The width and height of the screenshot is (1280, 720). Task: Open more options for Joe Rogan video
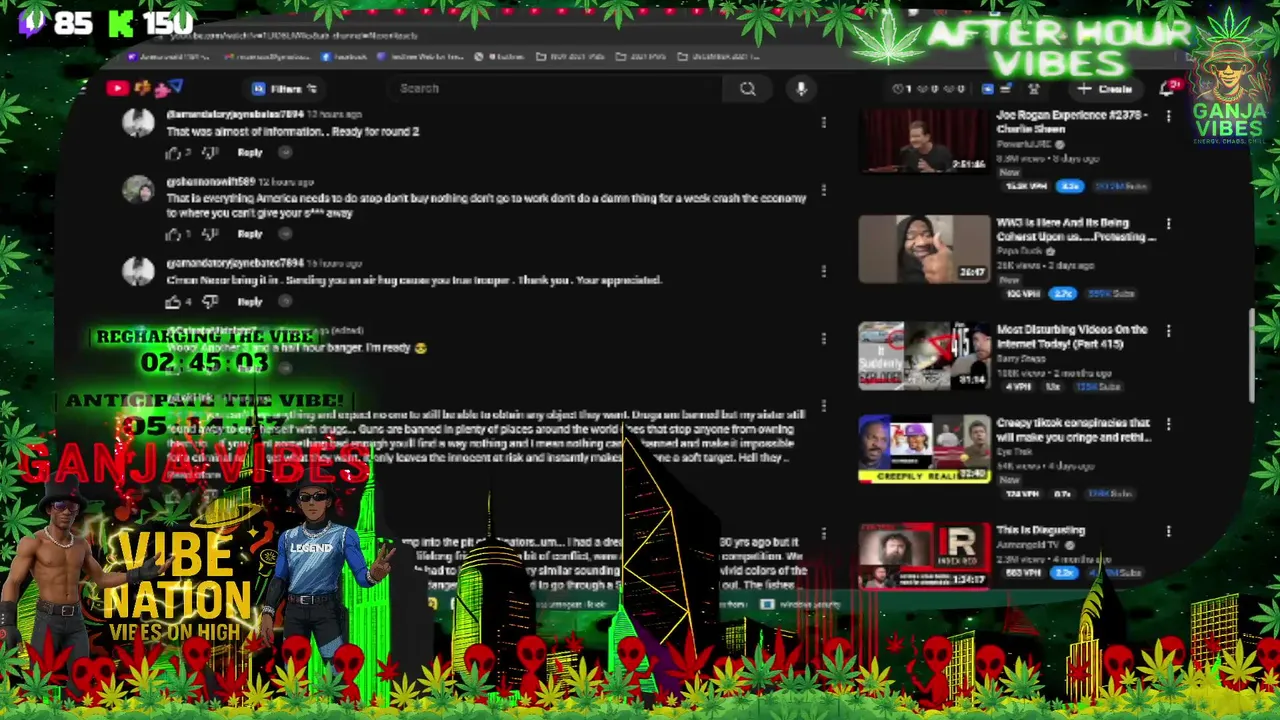[x=1168, y=117]
